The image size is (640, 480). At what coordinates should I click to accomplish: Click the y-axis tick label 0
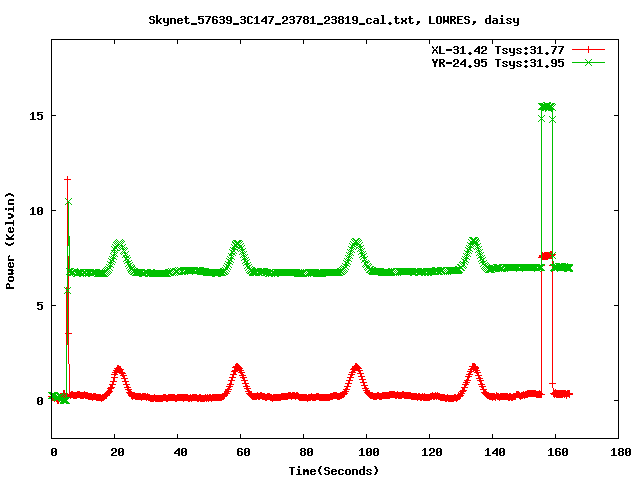(x=40, y=401)
